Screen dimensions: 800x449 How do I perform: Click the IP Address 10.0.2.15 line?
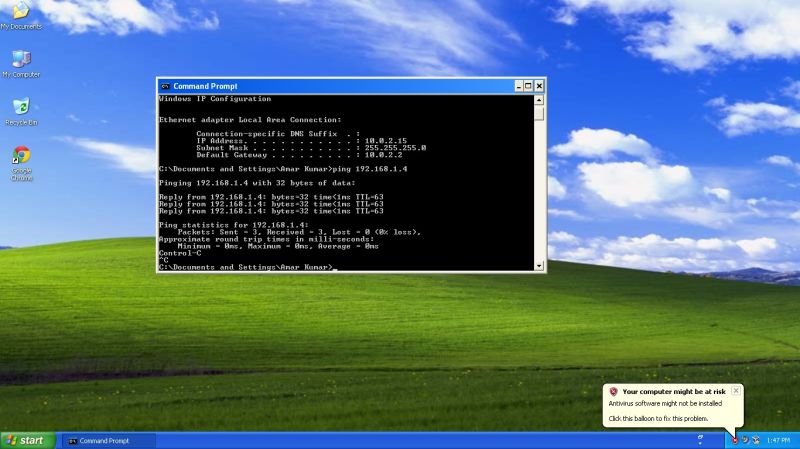click(302, 141)
